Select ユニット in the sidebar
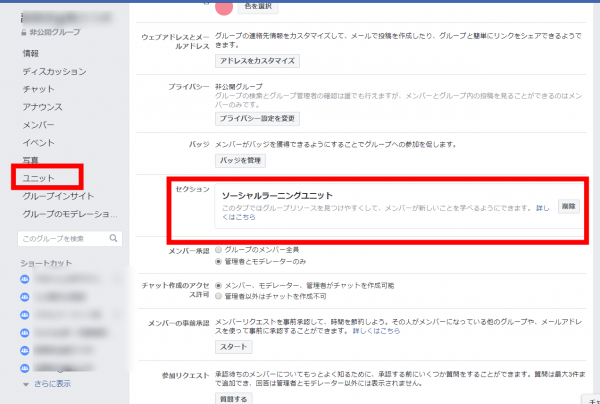The image size is (600, 404). coord(38,178)
